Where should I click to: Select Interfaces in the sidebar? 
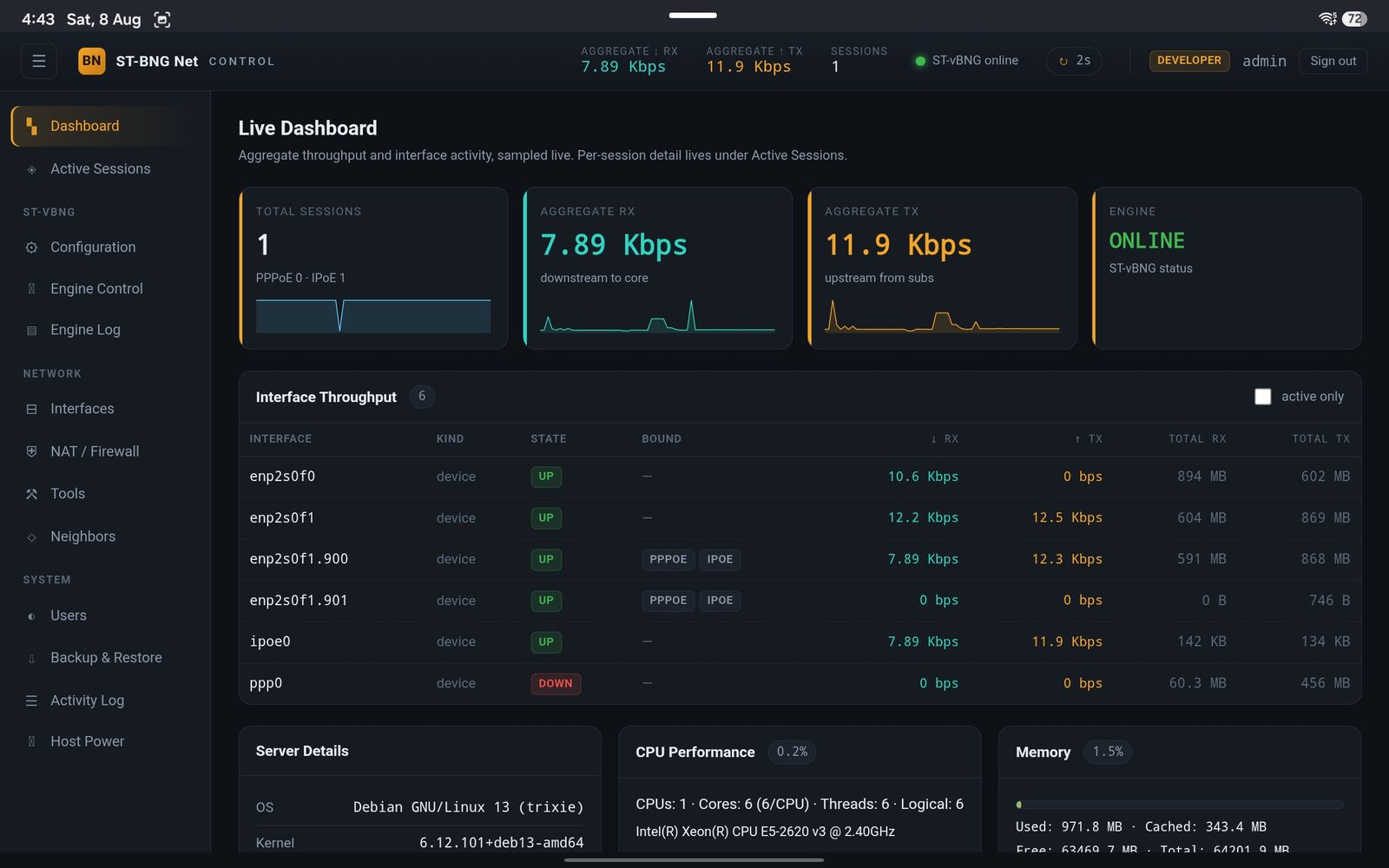tap(104, 409)
